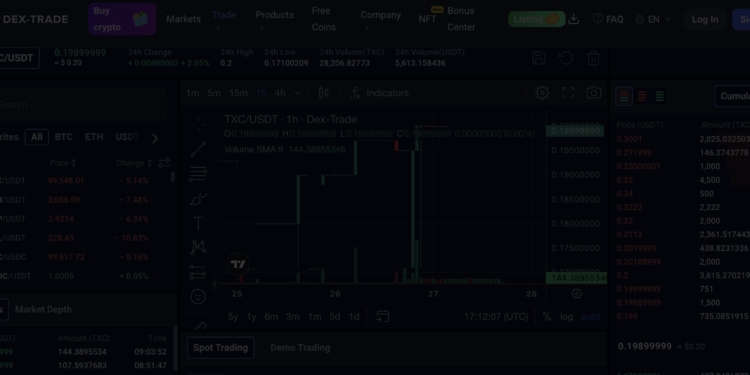Open Free Coins page
Image resolution: width=750 pixels, height=375 pixels.
(324, 19)
